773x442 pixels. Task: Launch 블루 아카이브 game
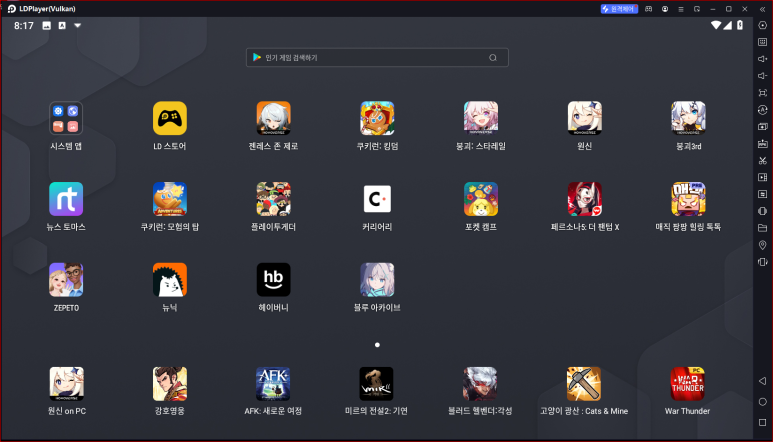pyautogui.click(x=377, y=280)
